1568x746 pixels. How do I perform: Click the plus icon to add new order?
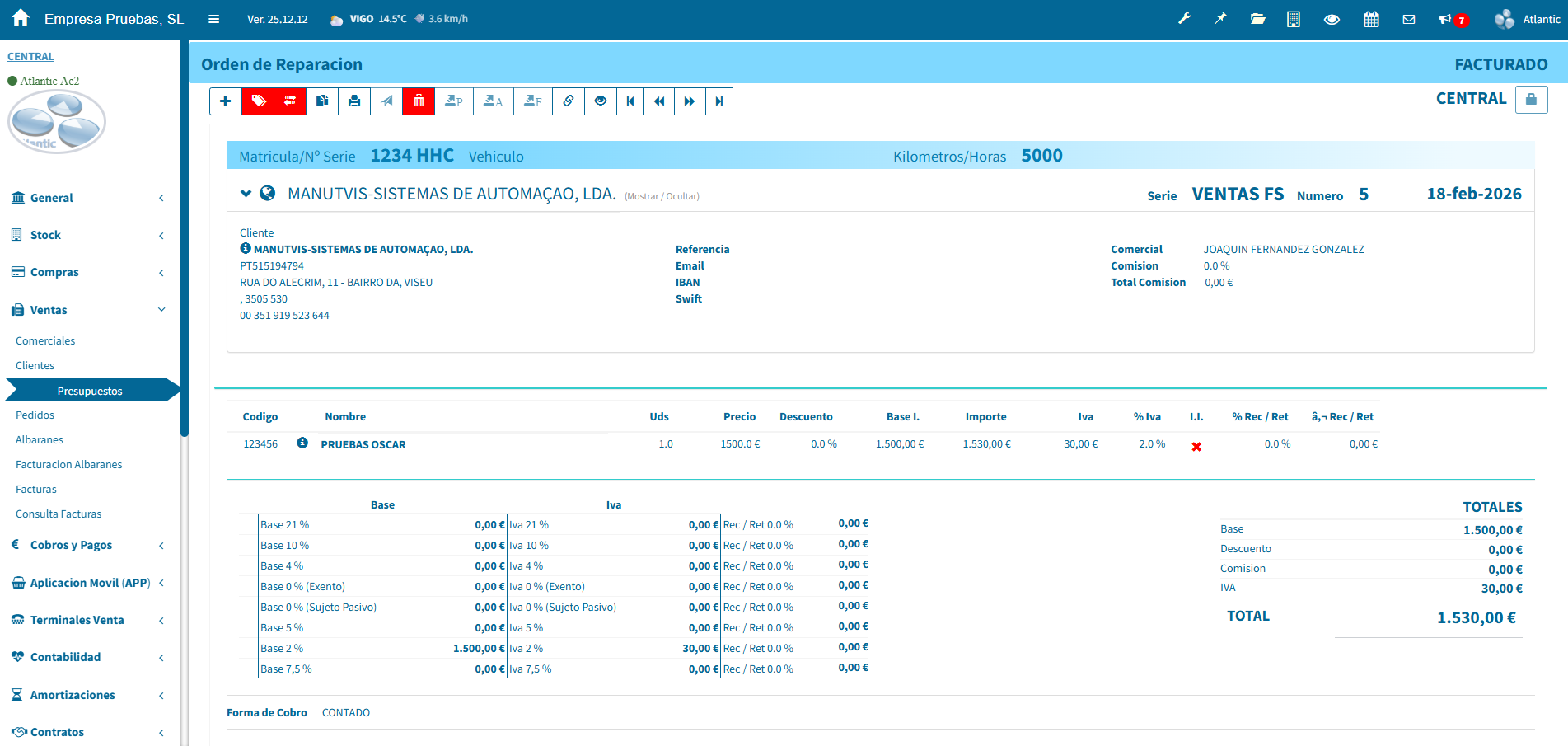click(x=225, y=101)
